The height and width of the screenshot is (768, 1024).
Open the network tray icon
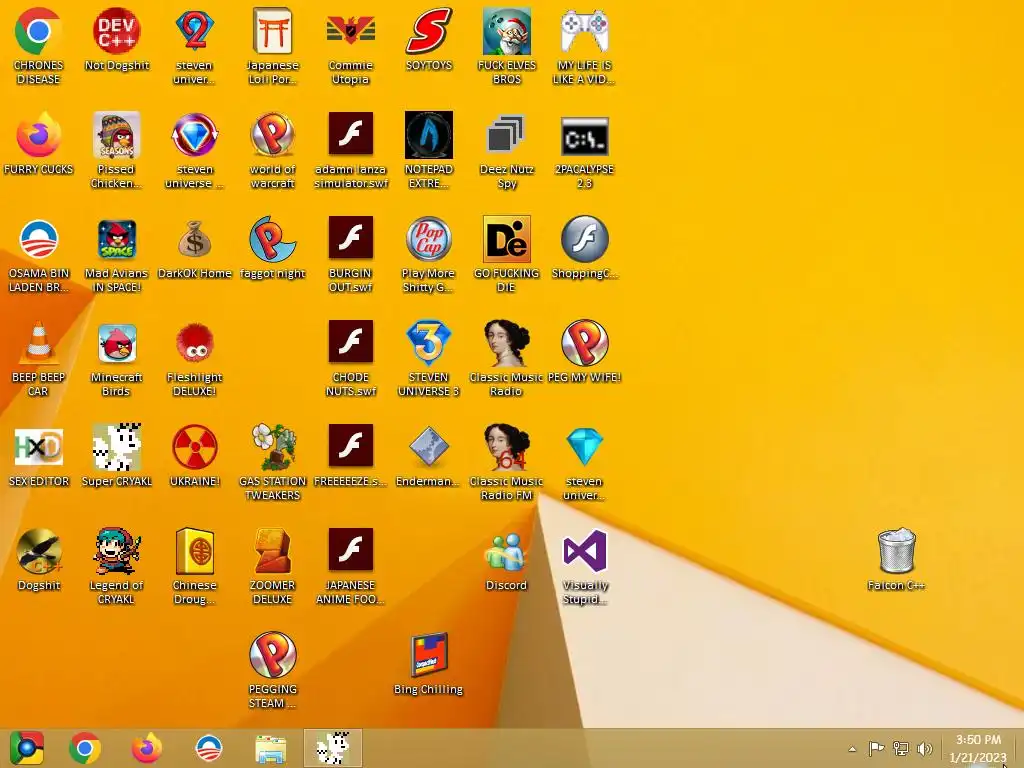(x=901, y=748)
